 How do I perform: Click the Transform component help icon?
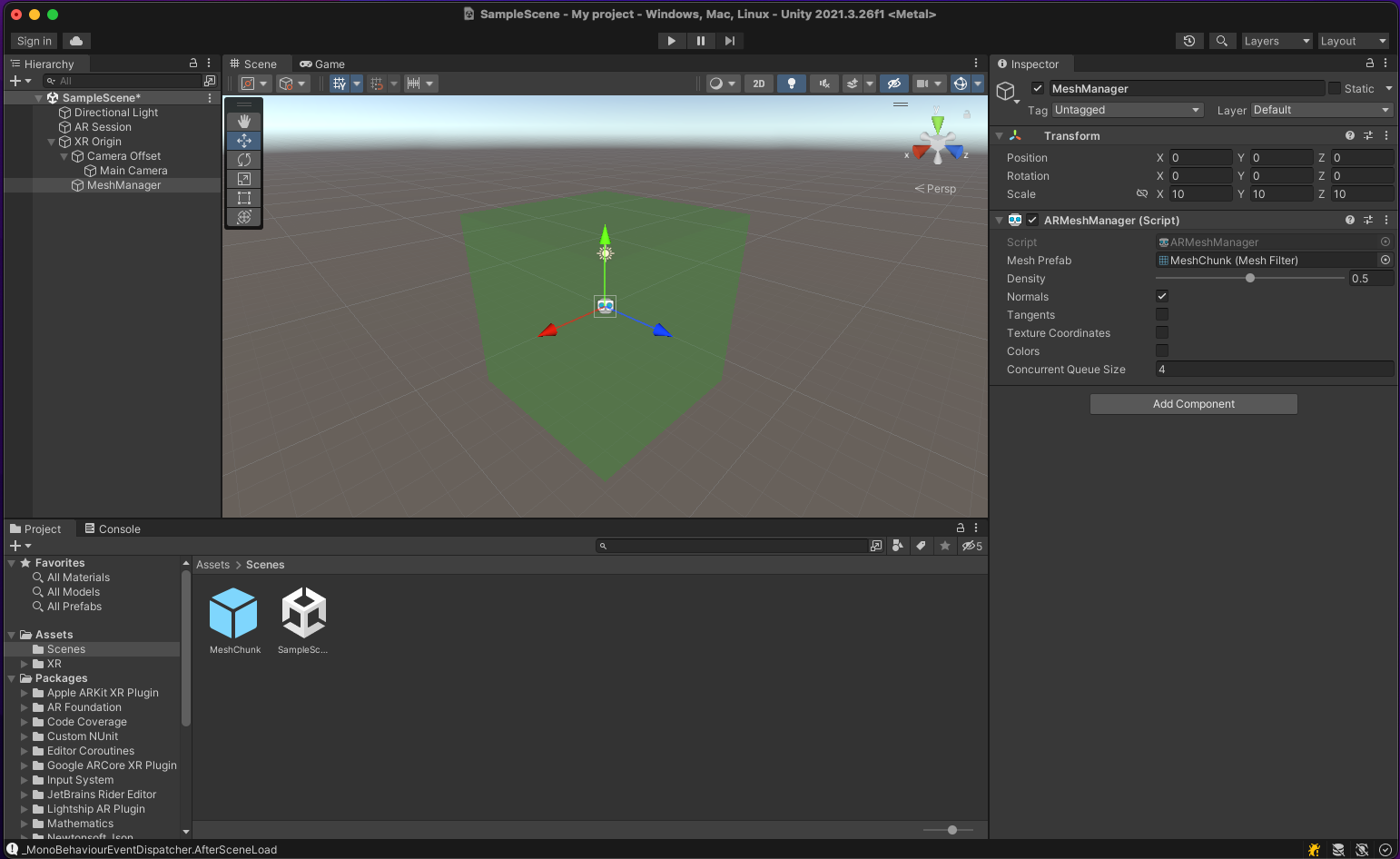tap(1350, 135)
